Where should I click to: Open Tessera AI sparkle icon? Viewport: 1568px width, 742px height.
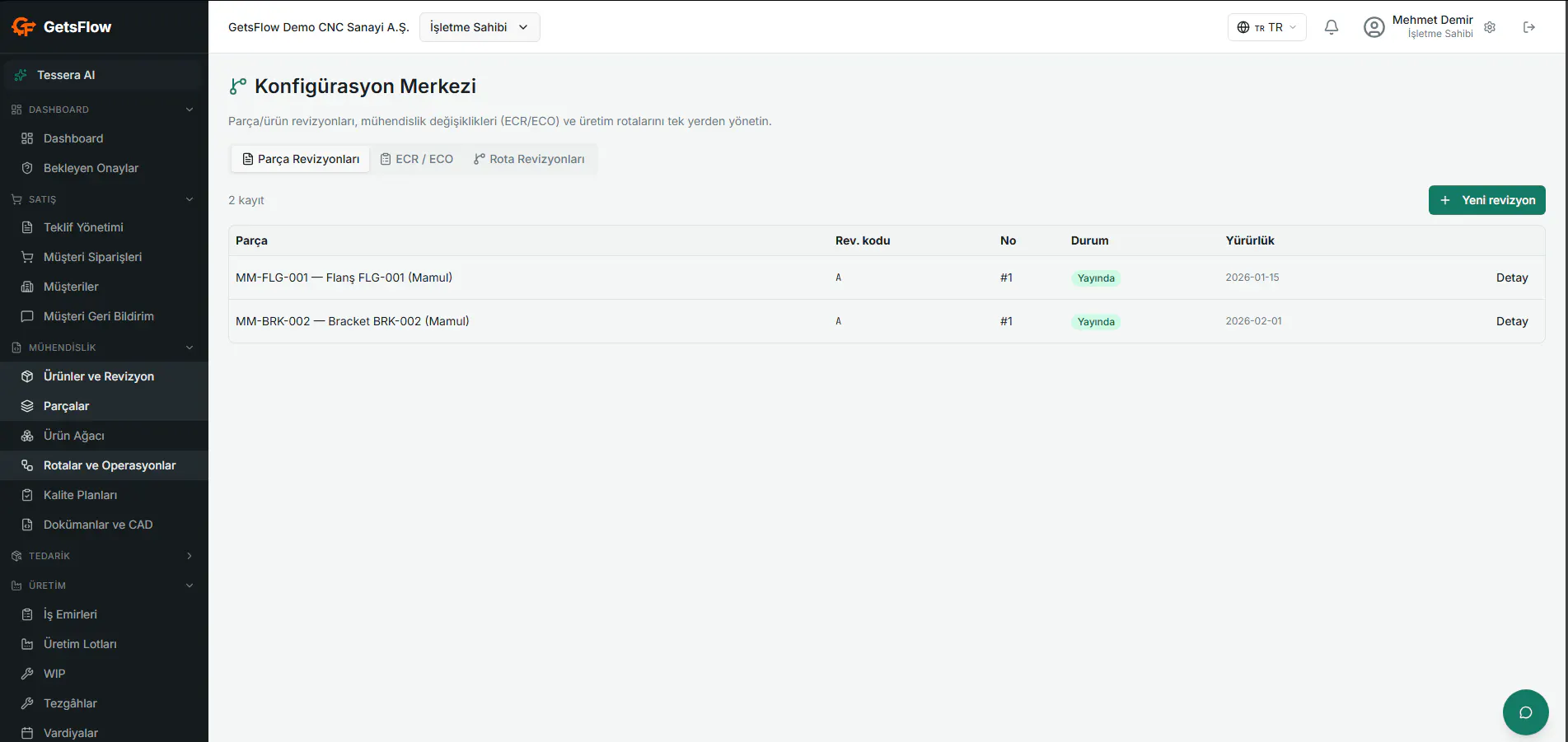click(x=21, y=75)
